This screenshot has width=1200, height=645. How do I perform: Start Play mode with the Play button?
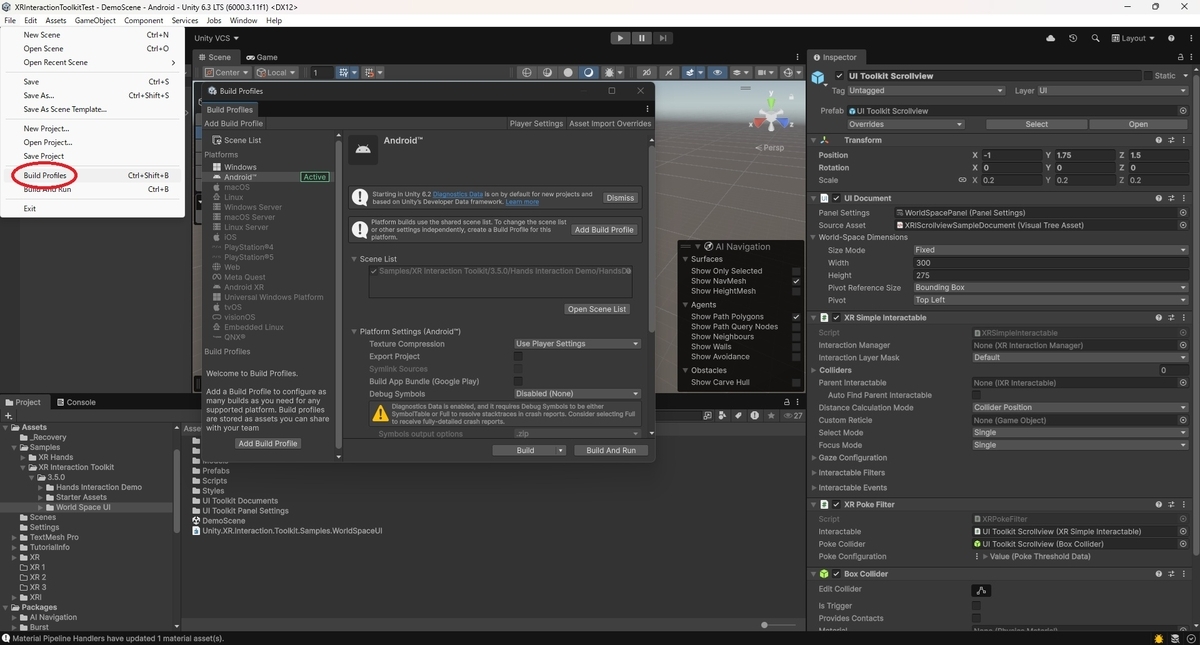620,38
